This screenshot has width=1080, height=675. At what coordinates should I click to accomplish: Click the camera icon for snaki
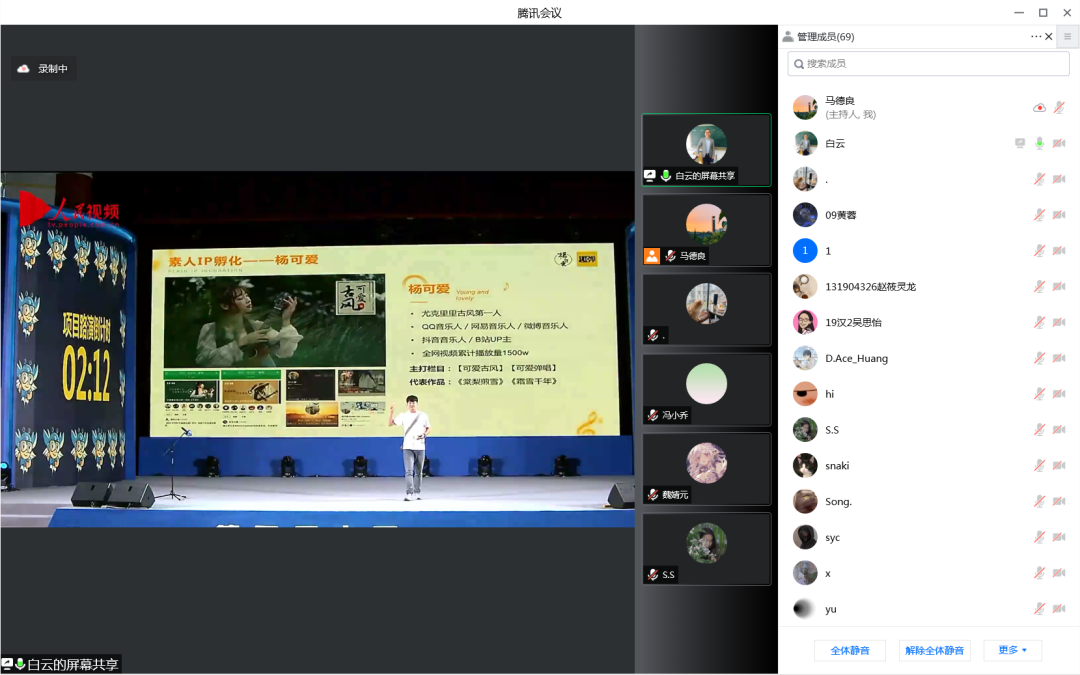(x=1059, y=466)
